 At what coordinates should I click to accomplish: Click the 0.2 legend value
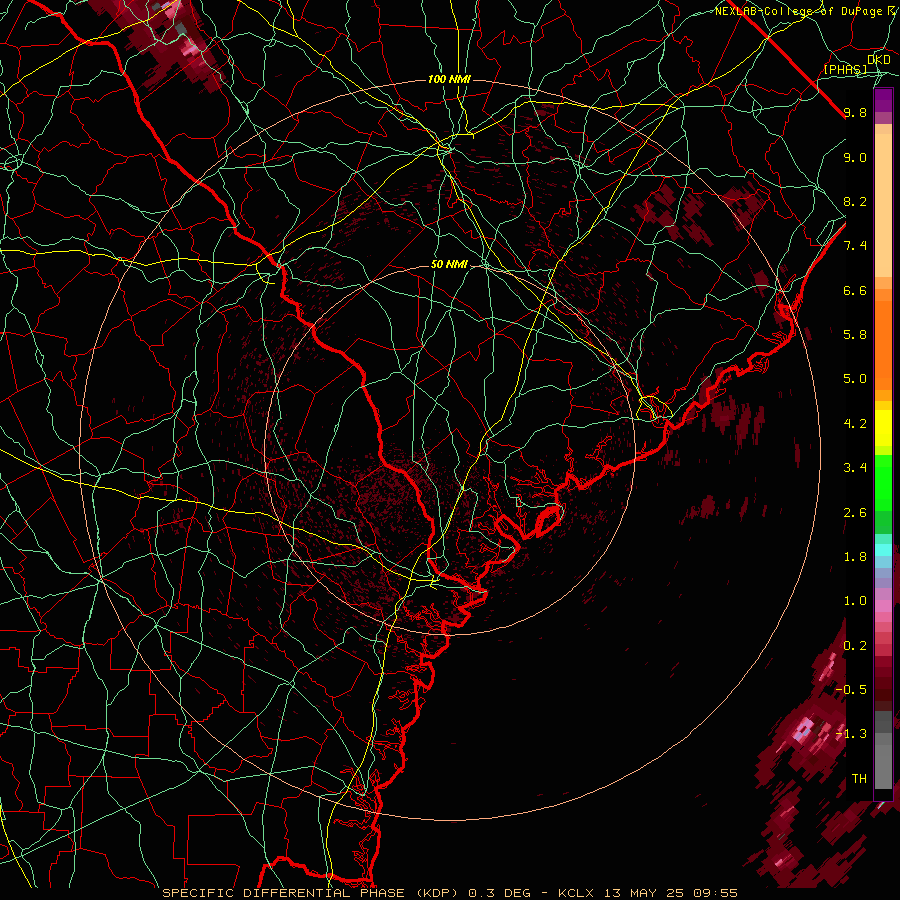pos(855,646)
